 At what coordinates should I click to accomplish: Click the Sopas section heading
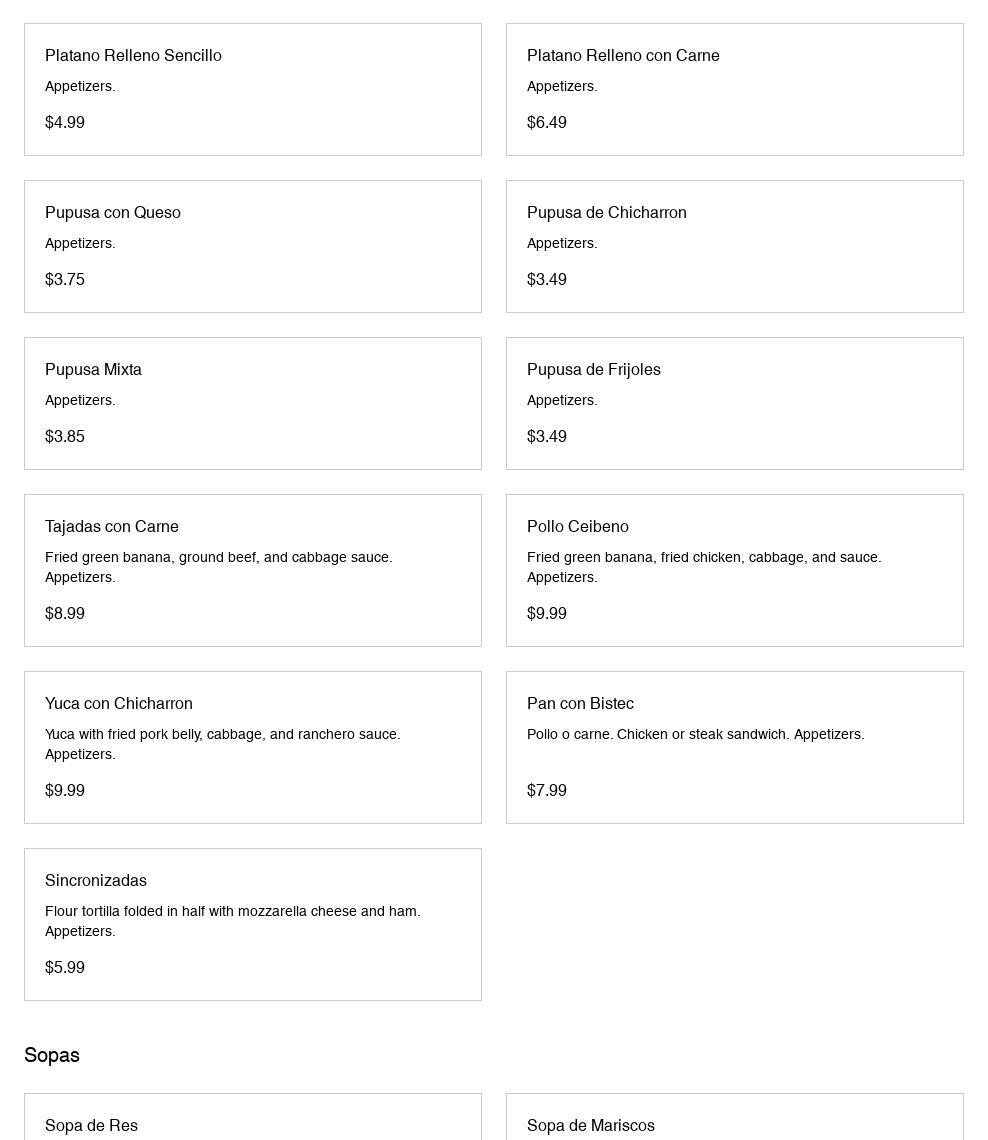click(52, 1055)
